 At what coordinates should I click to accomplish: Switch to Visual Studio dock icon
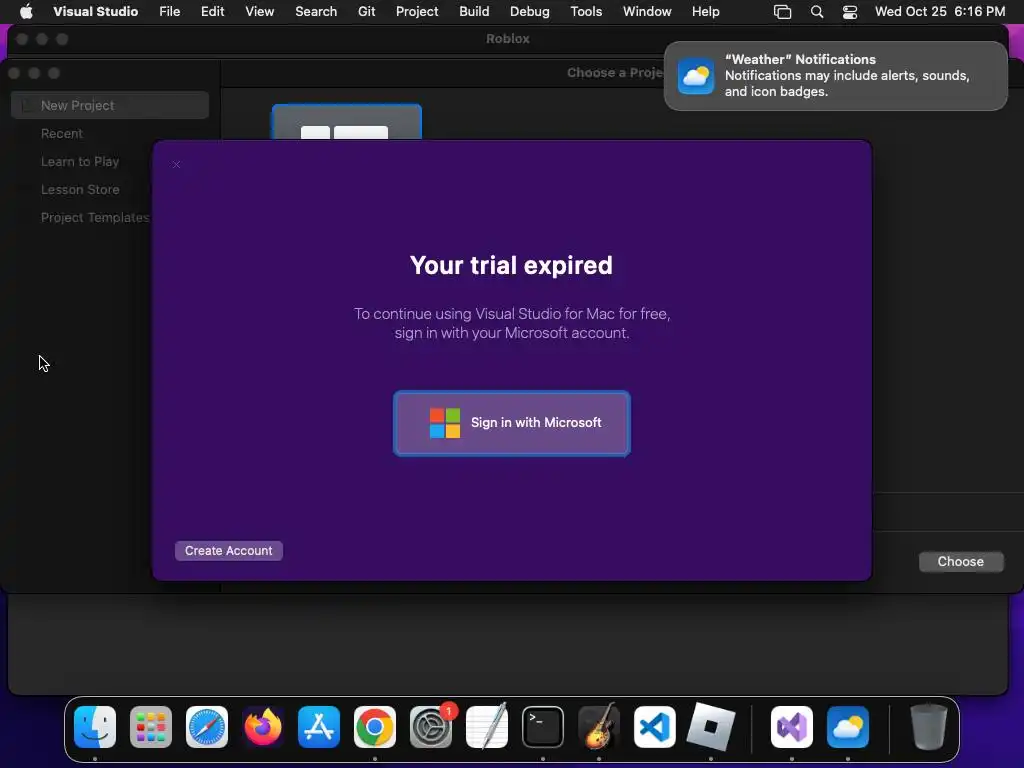[792, 727]
